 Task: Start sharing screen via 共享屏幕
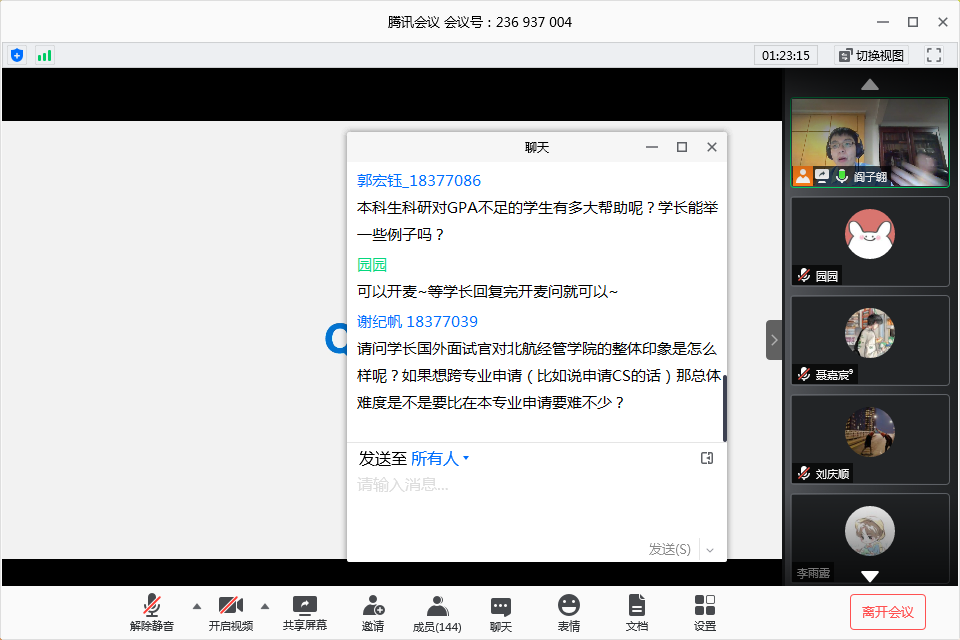pos(304,611)
